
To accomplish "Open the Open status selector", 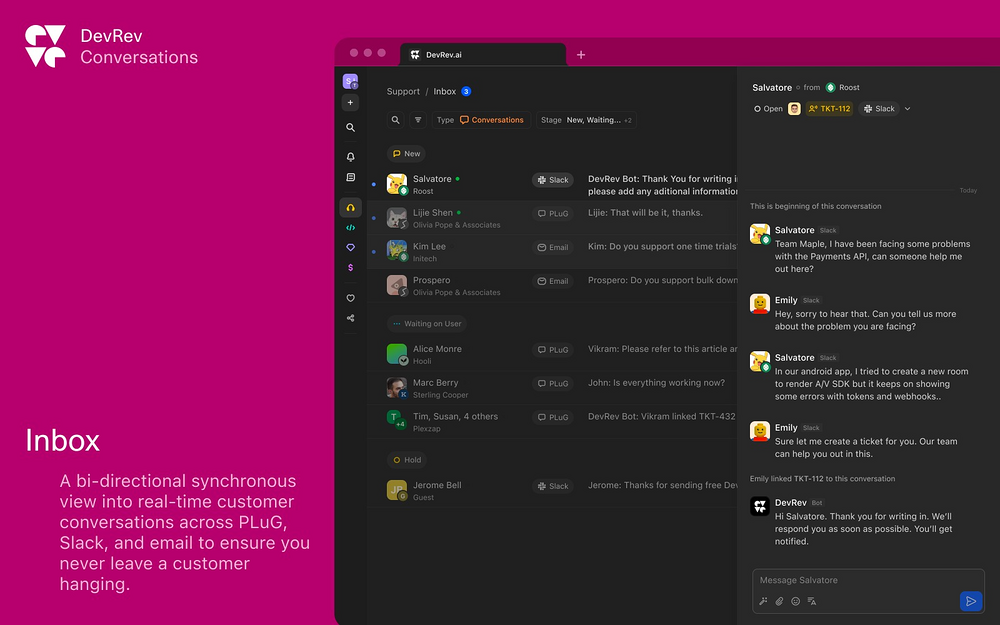I will pyautogui.click(x=768, y=109).
